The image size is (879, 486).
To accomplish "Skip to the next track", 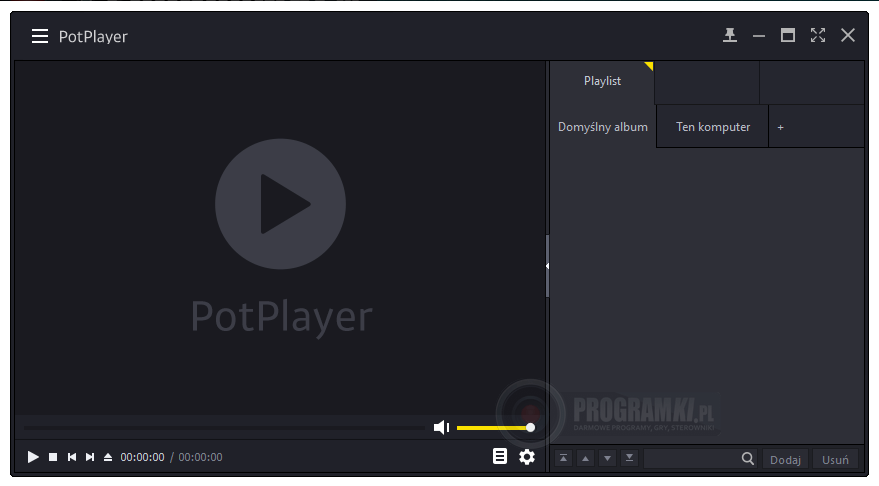I will point(90,457).
